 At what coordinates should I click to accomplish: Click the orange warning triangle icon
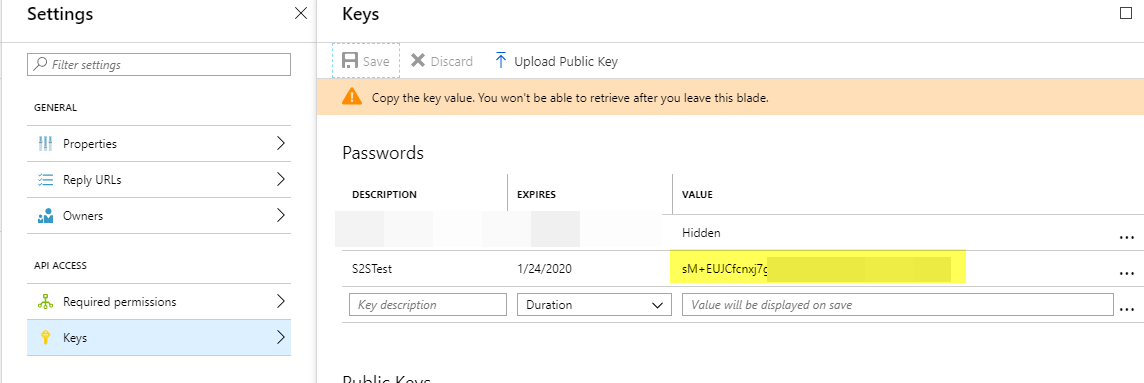[x=352, y=96]
